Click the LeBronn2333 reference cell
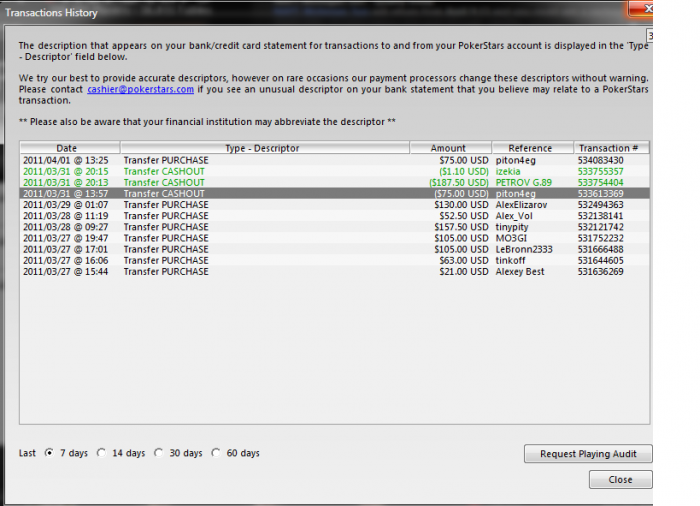700x506 pixels. coord(524,249)
